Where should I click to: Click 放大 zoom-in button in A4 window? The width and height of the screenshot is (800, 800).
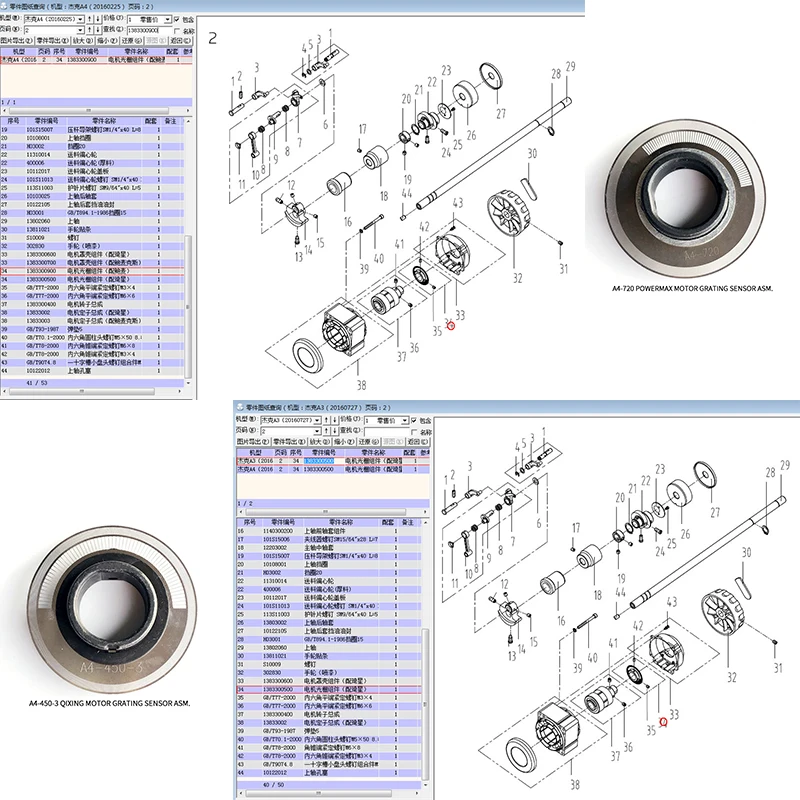point(83,40)
